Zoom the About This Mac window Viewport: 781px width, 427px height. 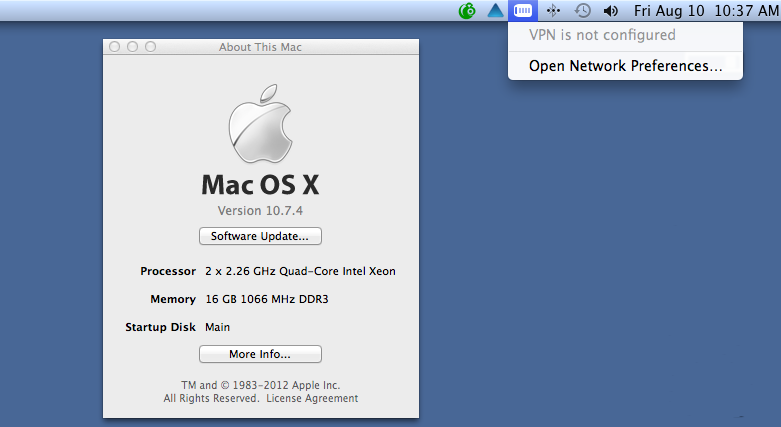(x=150, y=47)
